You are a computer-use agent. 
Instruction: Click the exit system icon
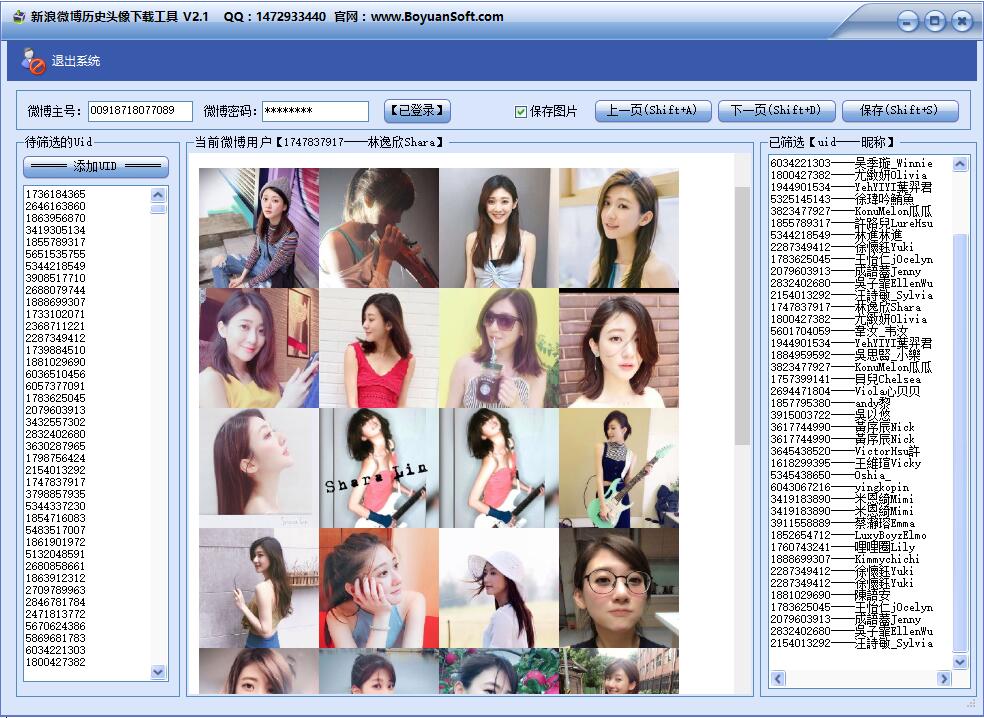click(x=33, y=61)
